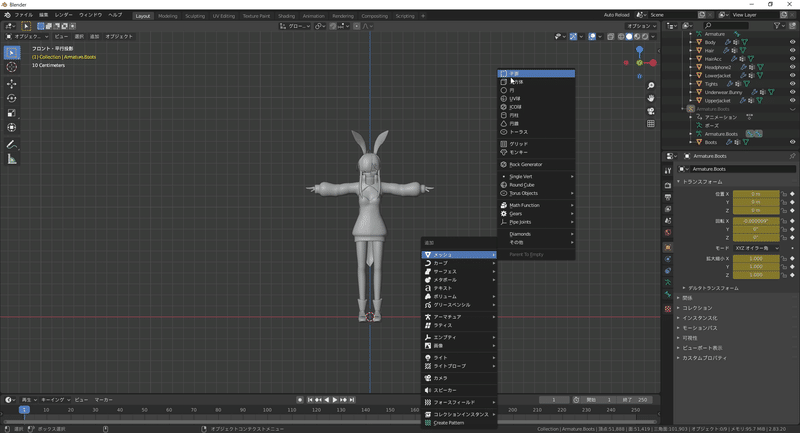Expand the Delta Transform panel

tap(712, 287)
